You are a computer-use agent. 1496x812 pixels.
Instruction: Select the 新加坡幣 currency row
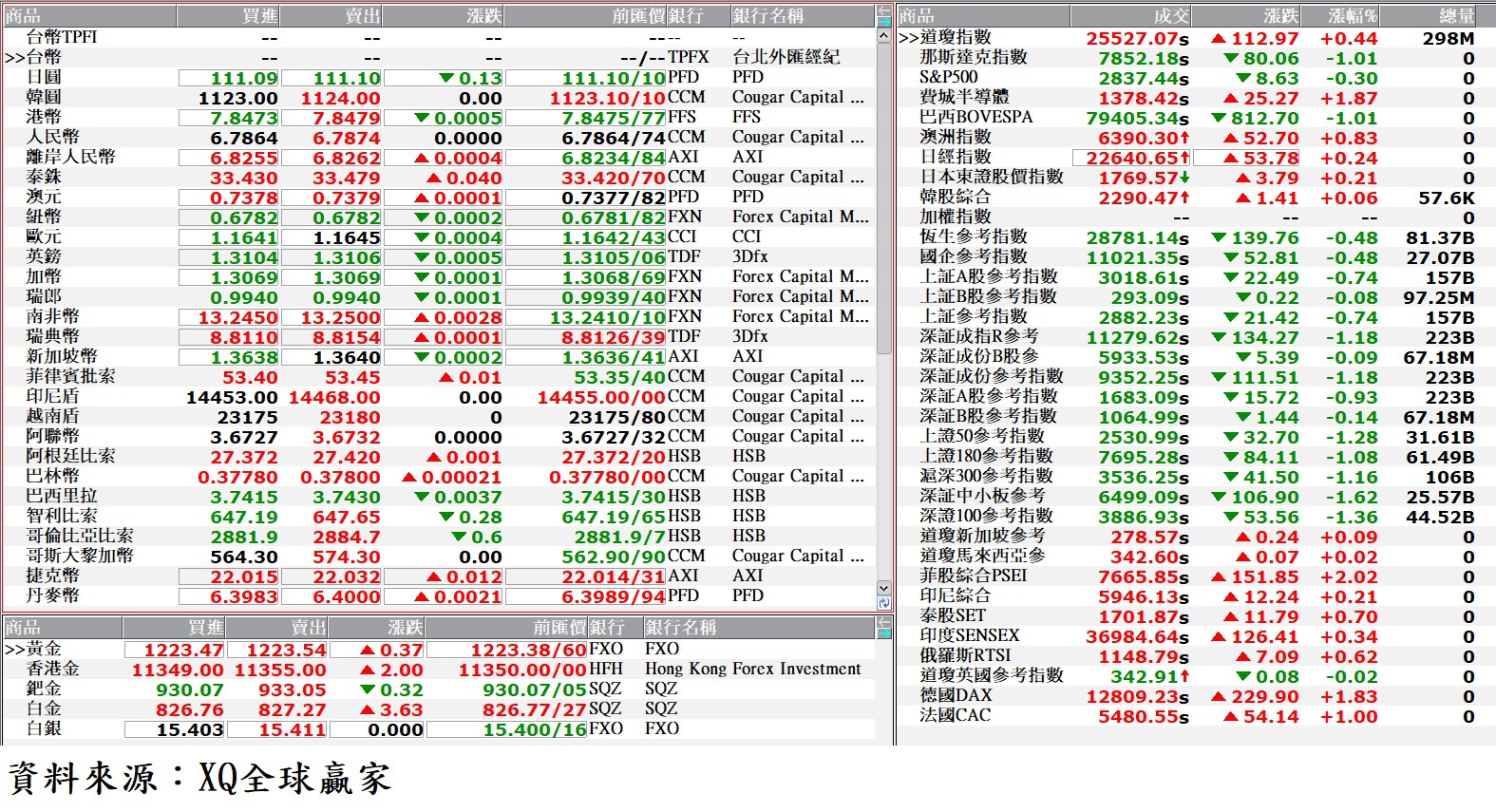pyautogui.click(x=439, y=356)
